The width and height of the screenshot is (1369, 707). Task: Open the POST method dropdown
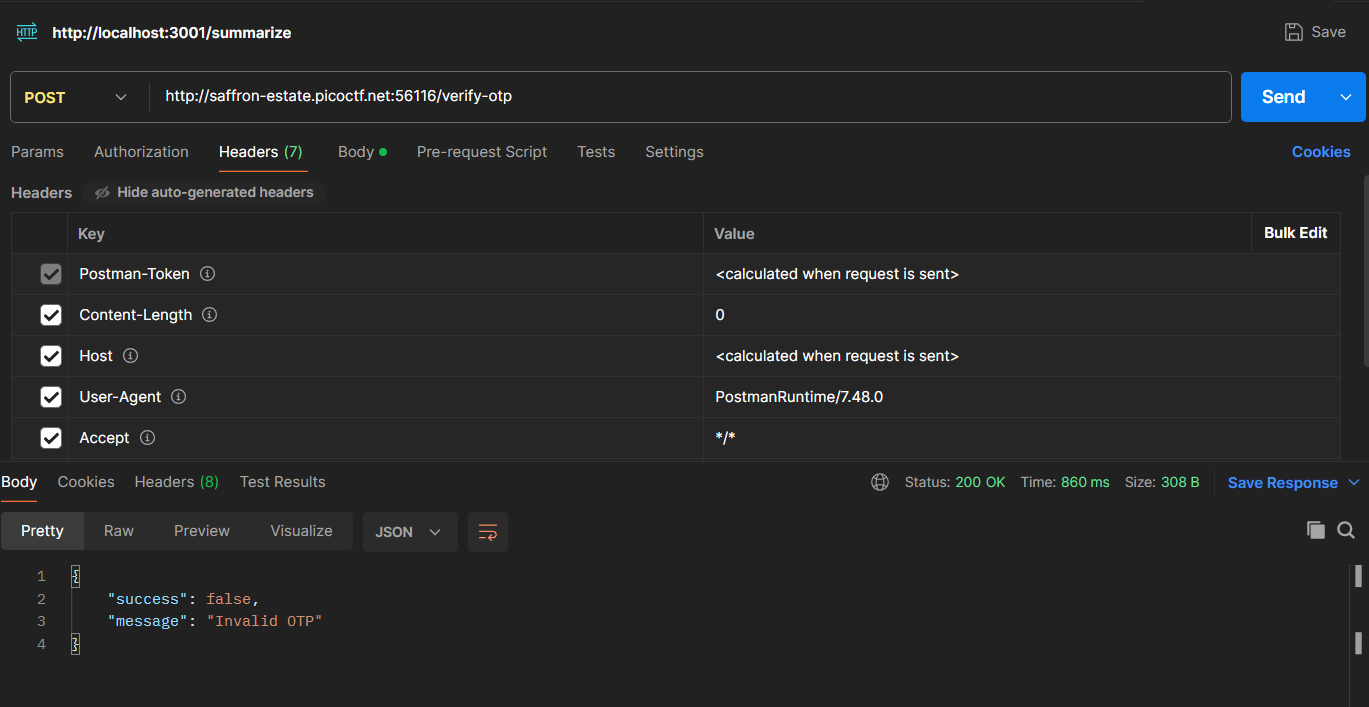click(76, 97)
